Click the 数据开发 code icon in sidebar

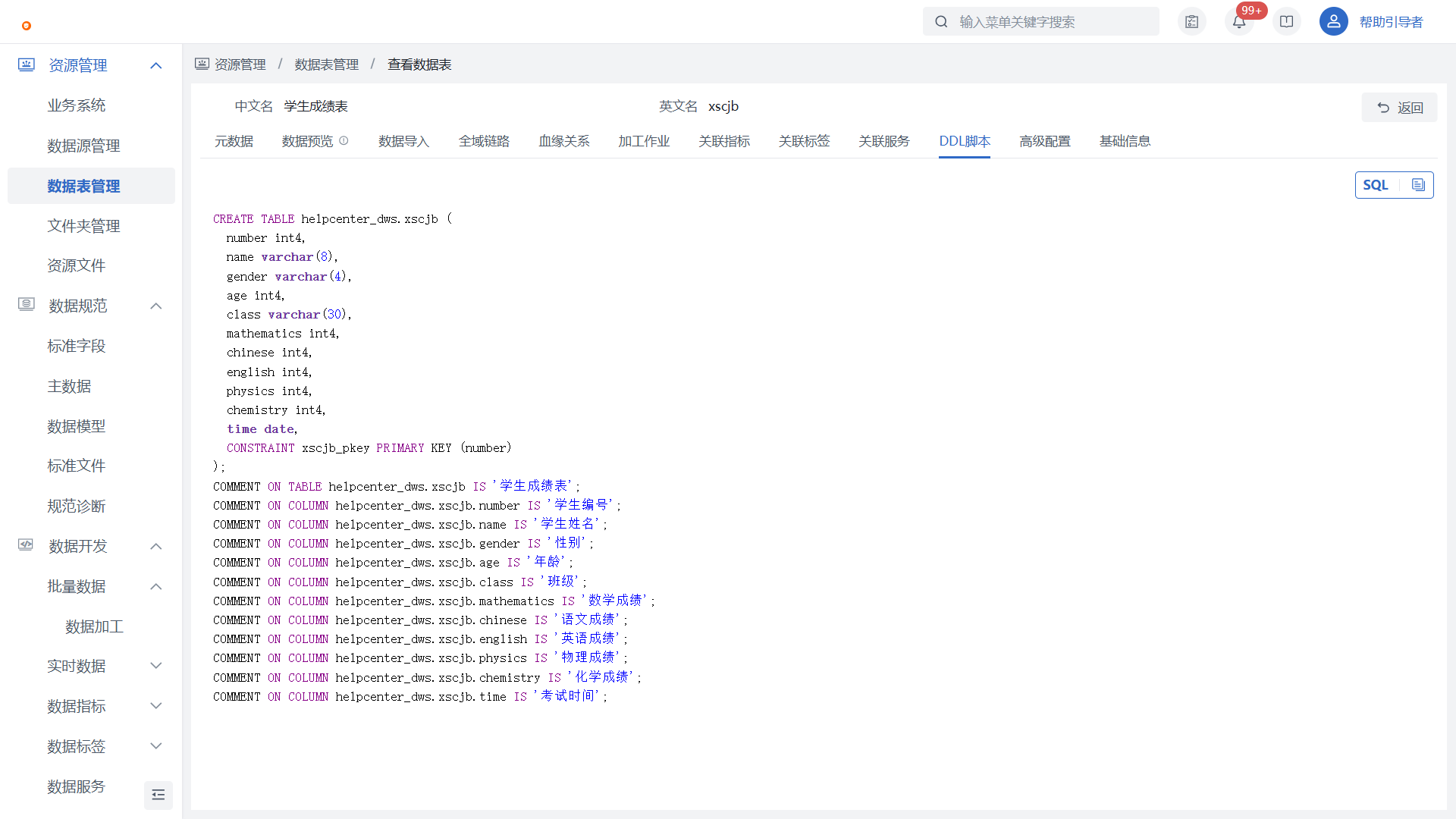coord(27,545)
